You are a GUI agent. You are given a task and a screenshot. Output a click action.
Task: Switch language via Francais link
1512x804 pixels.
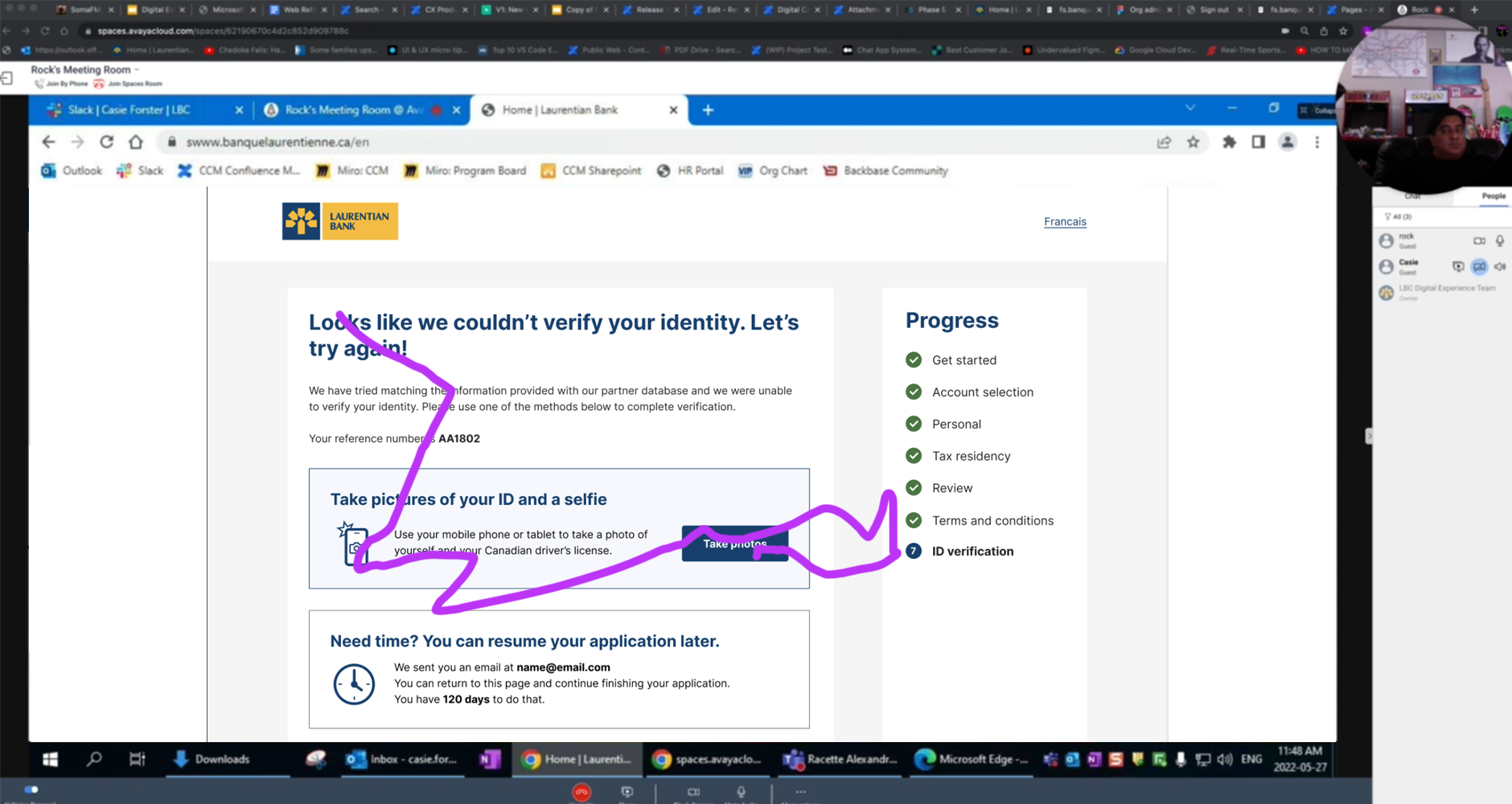tap(1065, 222)
